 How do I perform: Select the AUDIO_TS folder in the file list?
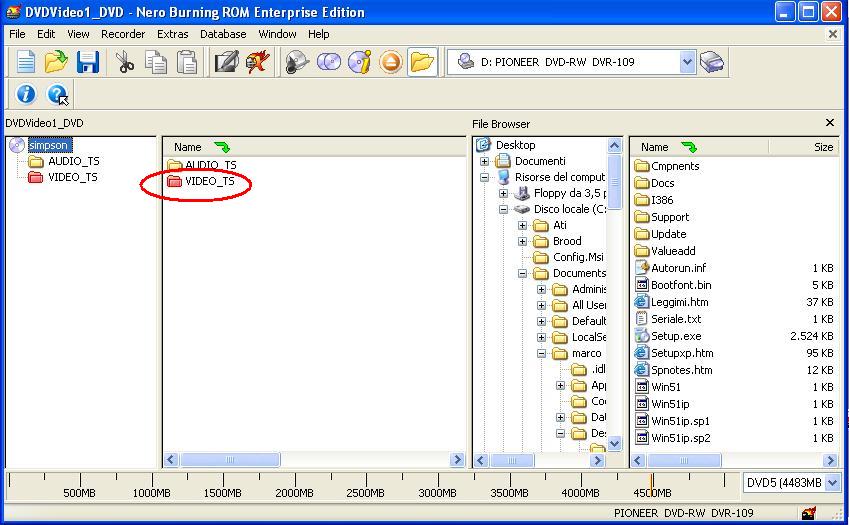[211, 165]
